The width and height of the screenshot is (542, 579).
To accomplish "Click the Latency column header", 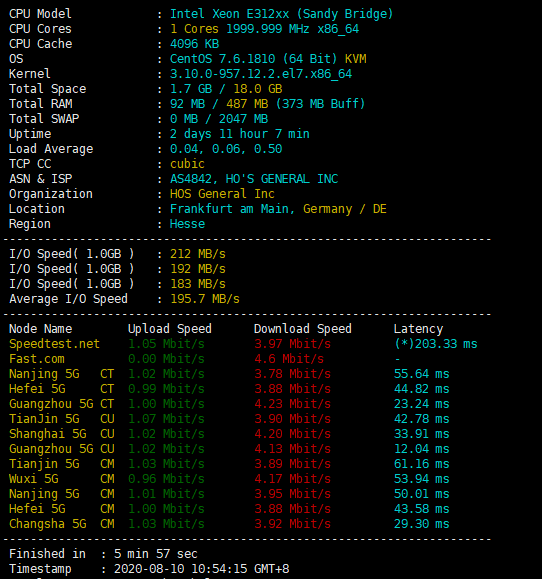I will click(418, 329).
